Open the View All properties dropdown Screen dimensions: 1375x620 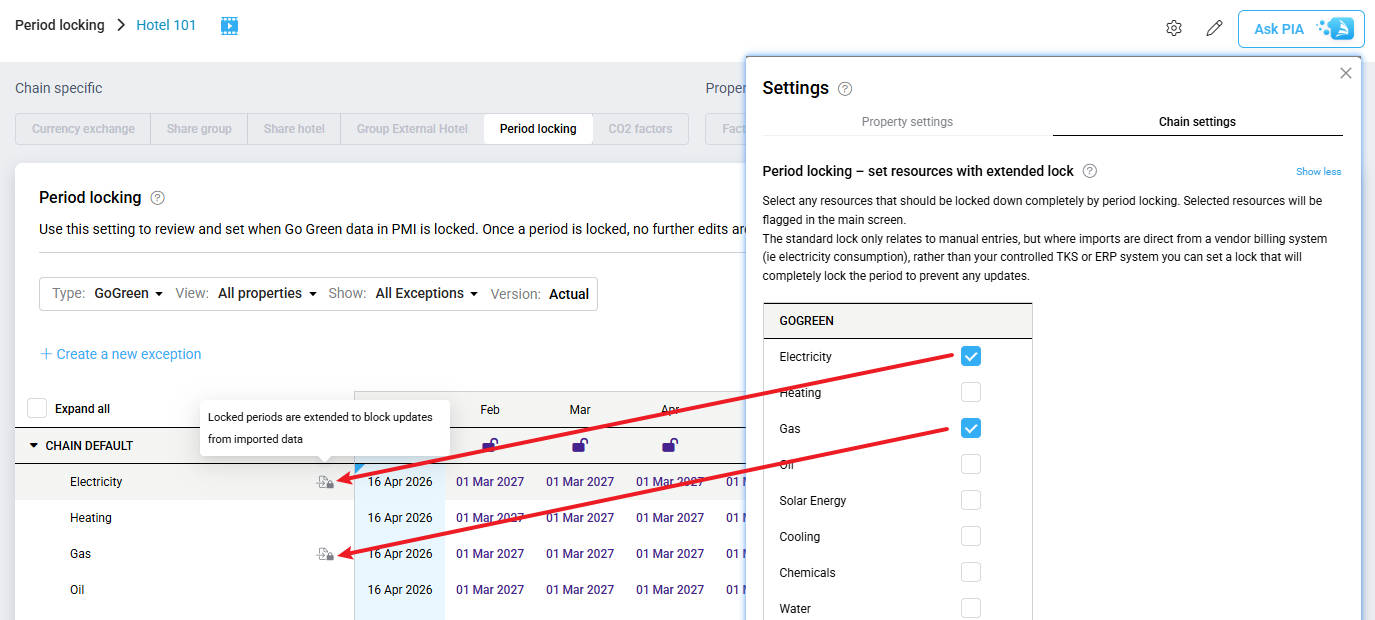click(x=266, y=294)
